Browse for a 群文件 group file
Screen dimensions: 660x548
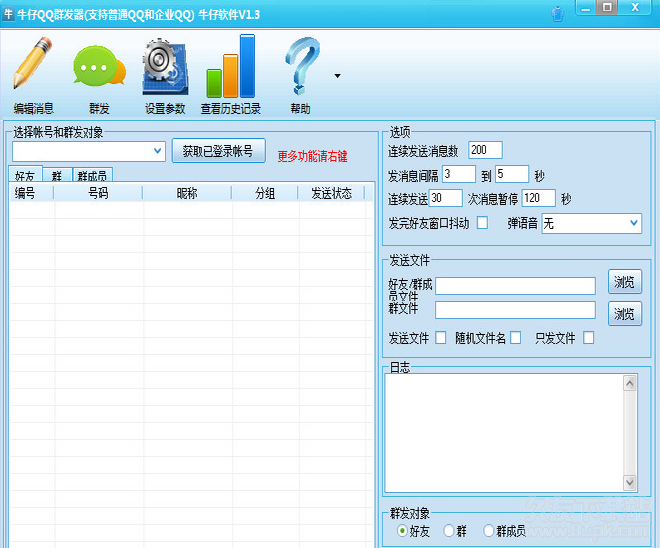tap(625, 314)
